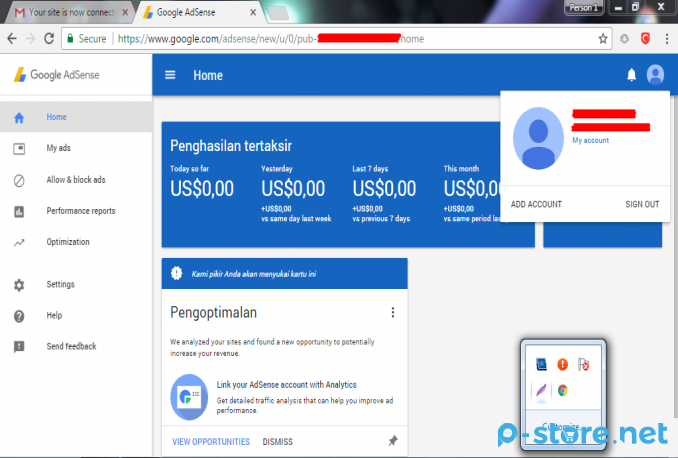Viewport: 678px width, 458px height.
Task: Click VIEW OPPORTUNITIES link
Action: pos(210,441)
